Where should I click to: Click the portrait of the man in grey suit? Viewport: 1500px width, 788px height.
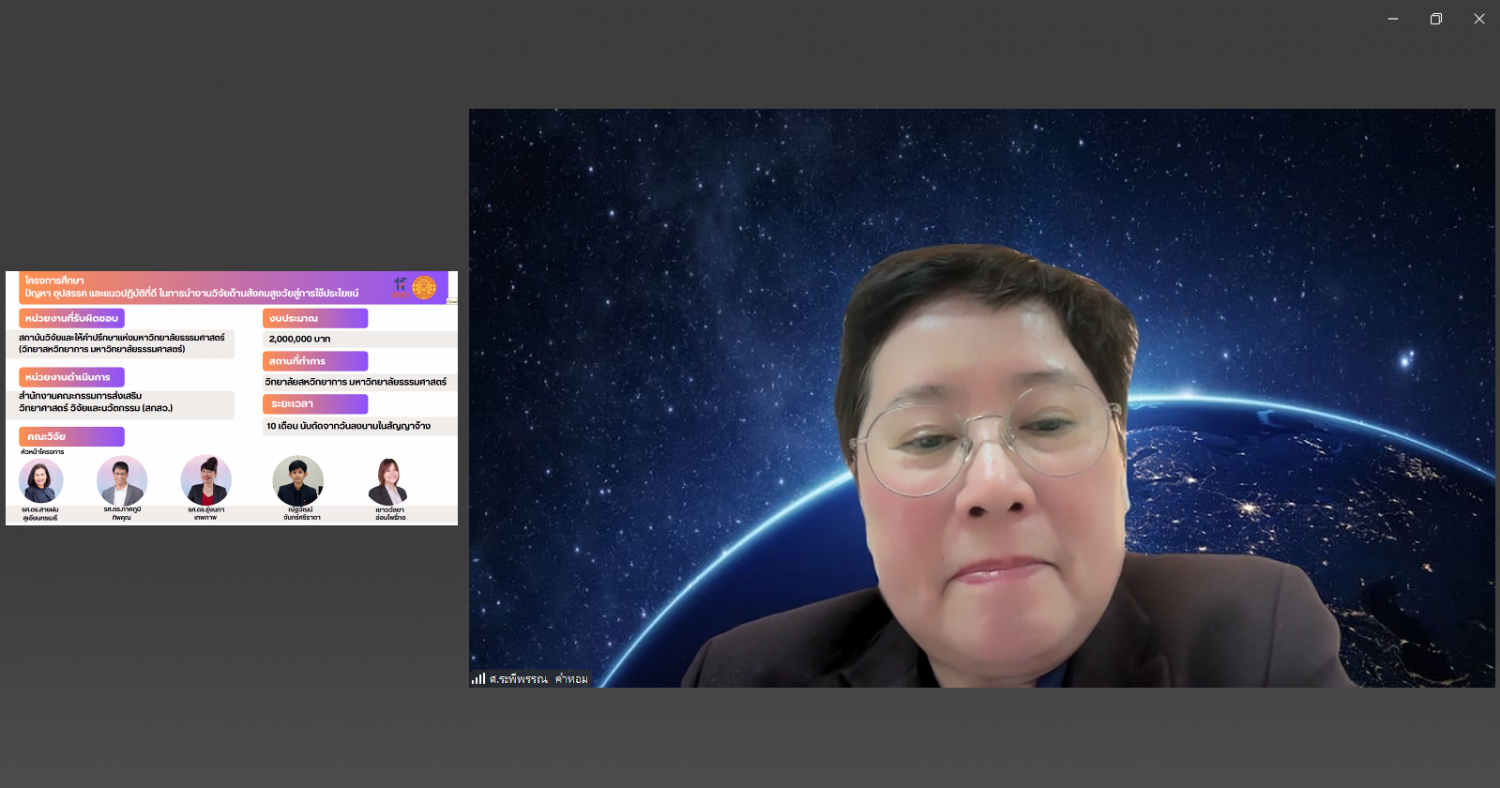122,481
